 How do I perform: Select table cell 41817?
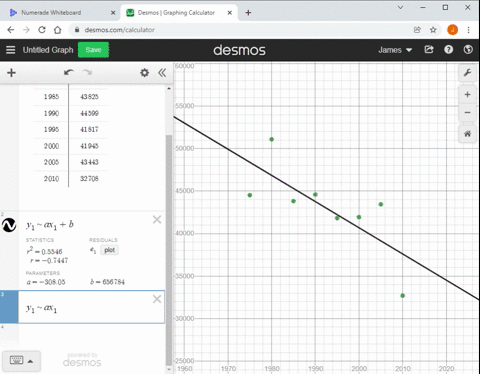coord(89,129)
